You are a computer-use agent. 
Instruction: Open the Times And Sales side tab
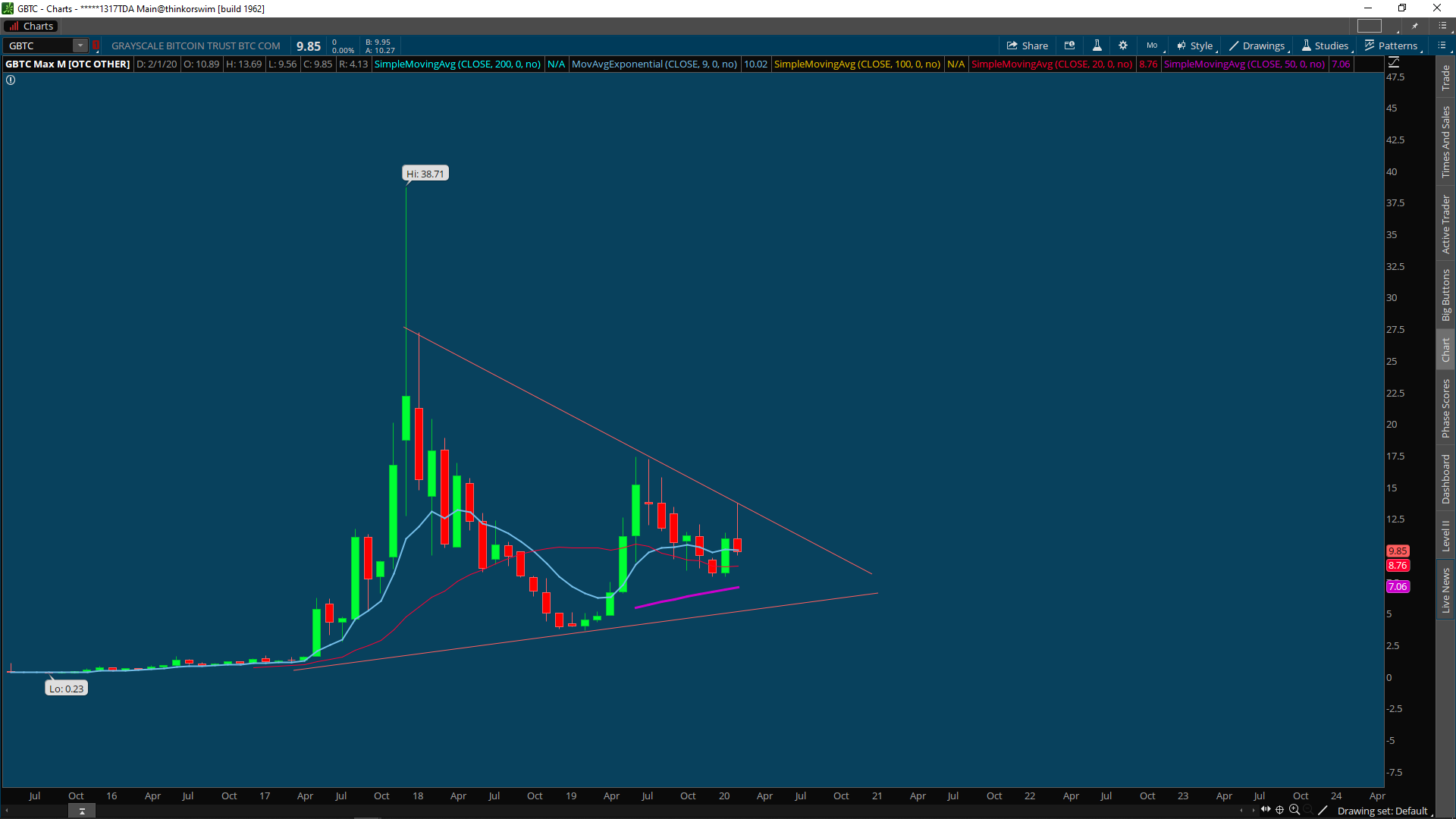(1445, 142)
